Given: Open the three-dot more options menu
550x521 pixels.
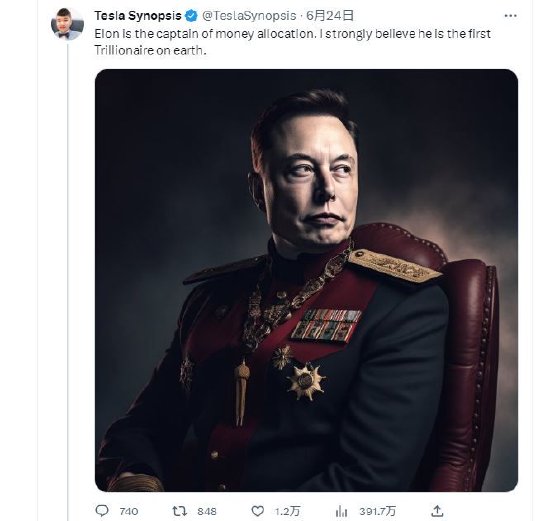Looking at the screenshot, I should (x=510, y=16).
